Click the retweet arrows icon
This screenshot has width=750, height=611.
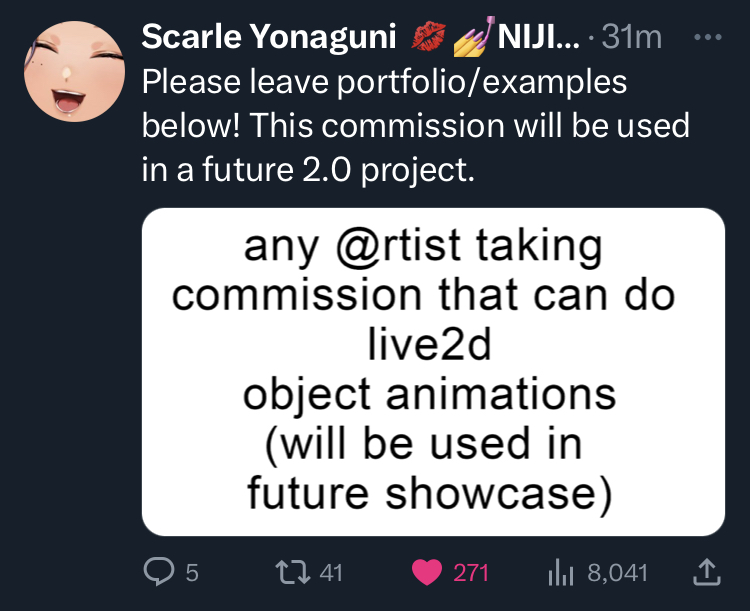tap(292, 572)
